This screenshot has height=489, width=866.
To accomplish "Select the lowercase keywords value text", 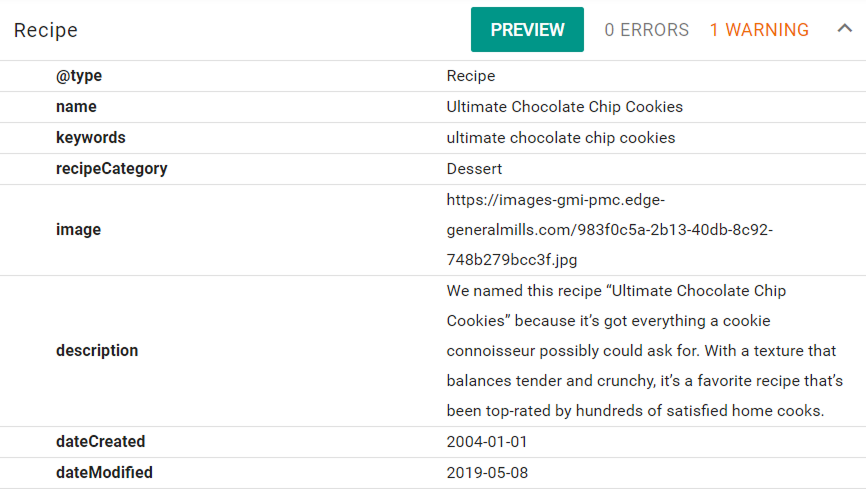I will click(561, 138).
